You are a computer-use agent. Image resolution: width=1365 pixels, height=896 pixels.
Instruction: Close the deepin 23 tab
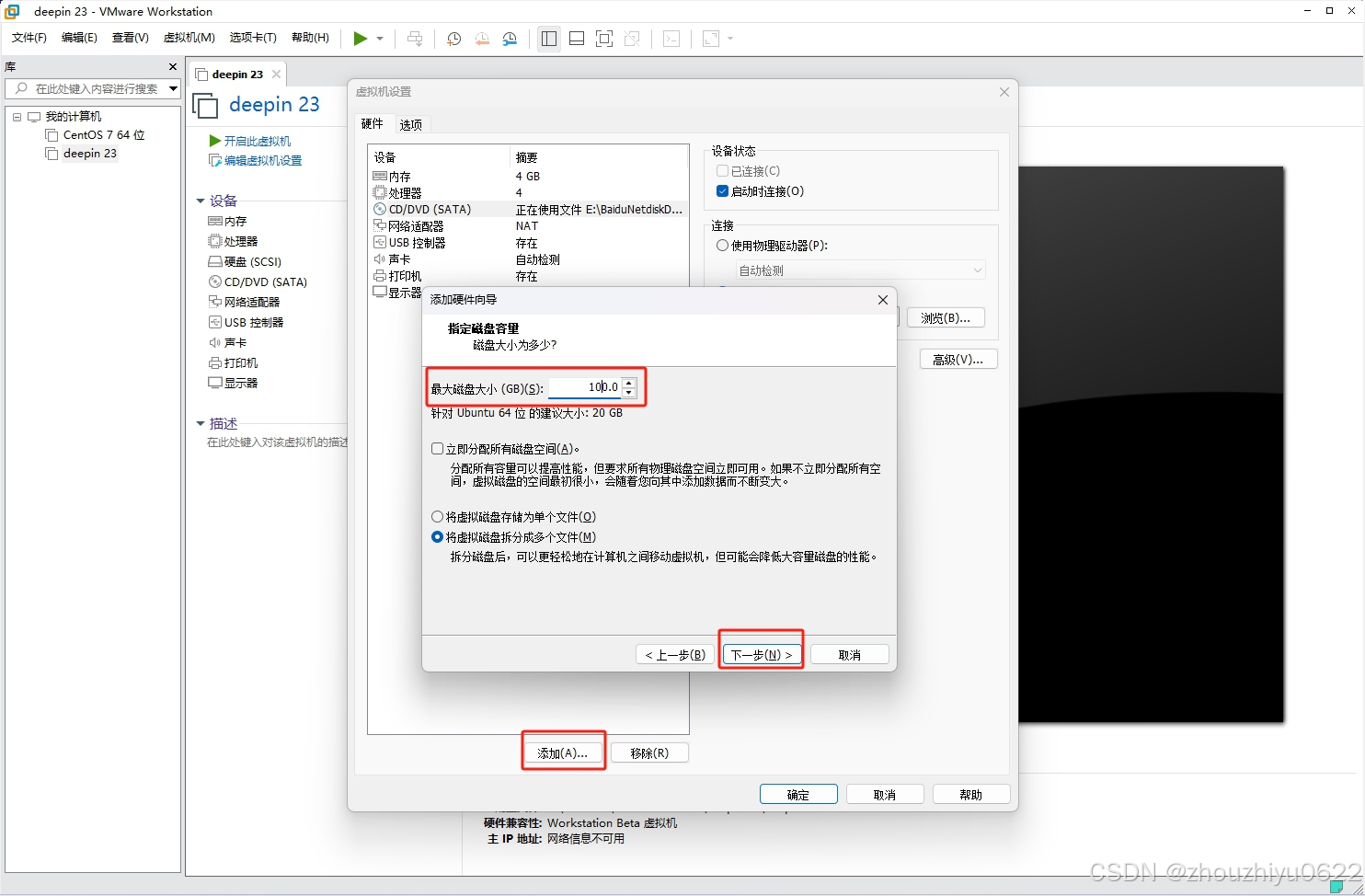click(276, 75)
